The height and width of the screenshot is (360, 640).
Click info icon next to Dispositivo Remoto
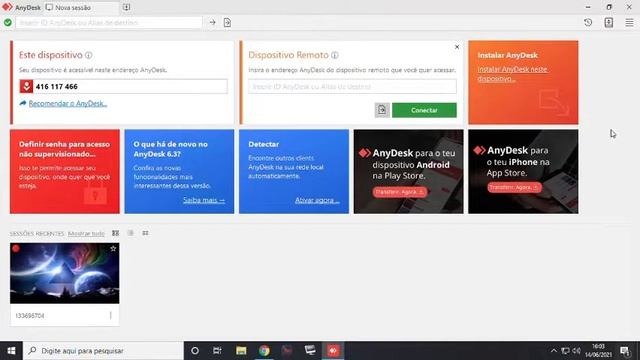pos(335,55)
